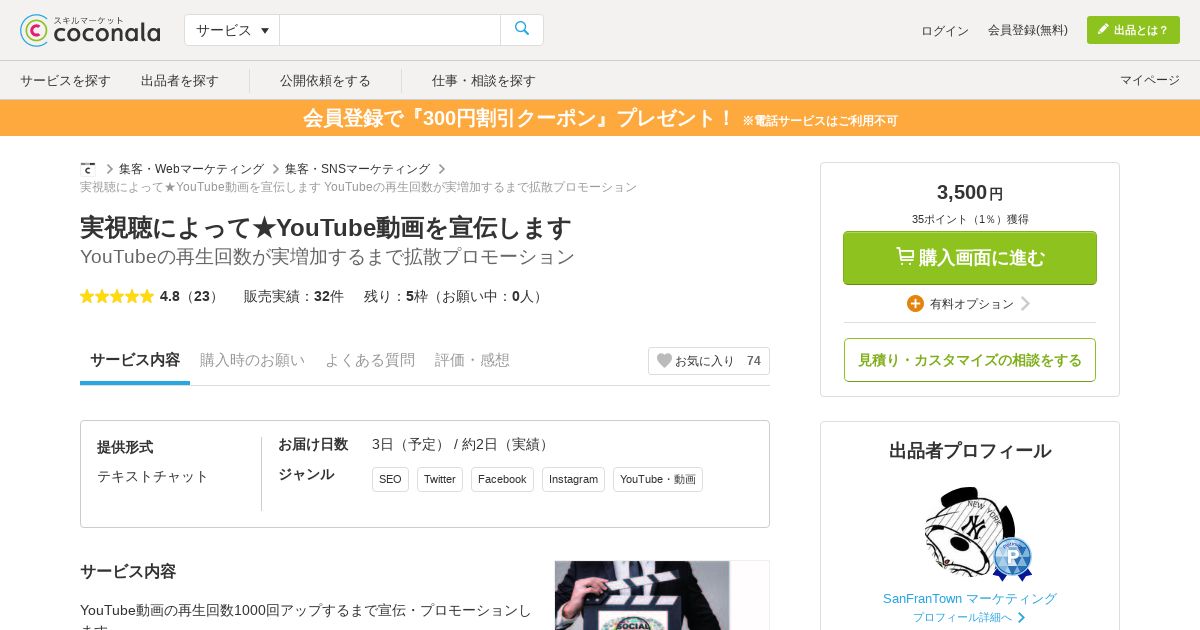This screenshot has height=630, width=1200.
Task: Open 会員登録(無料) link
Action: pos(1028,30)
